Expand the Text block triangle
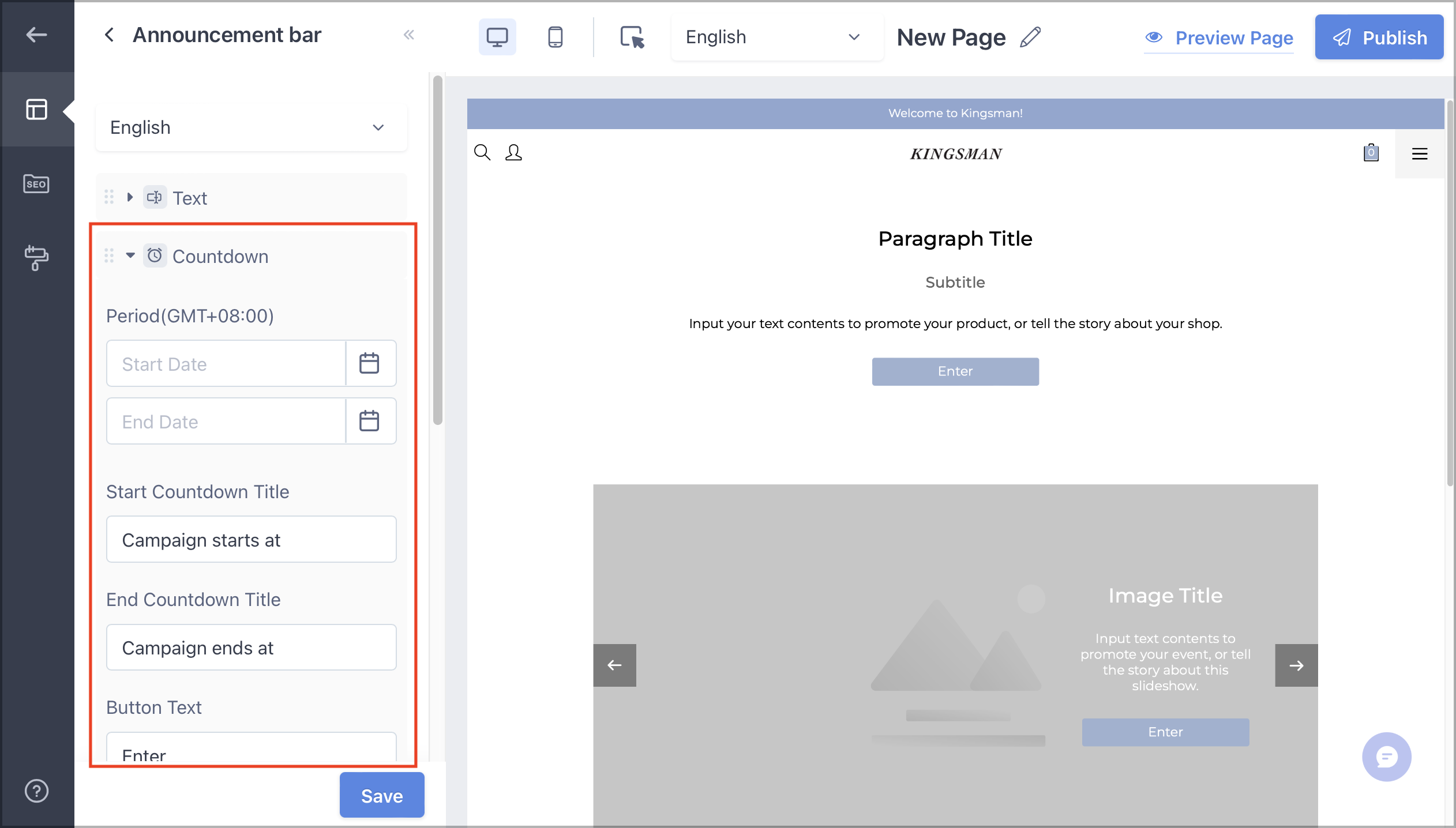The image size is (1456, 828). 130,197
